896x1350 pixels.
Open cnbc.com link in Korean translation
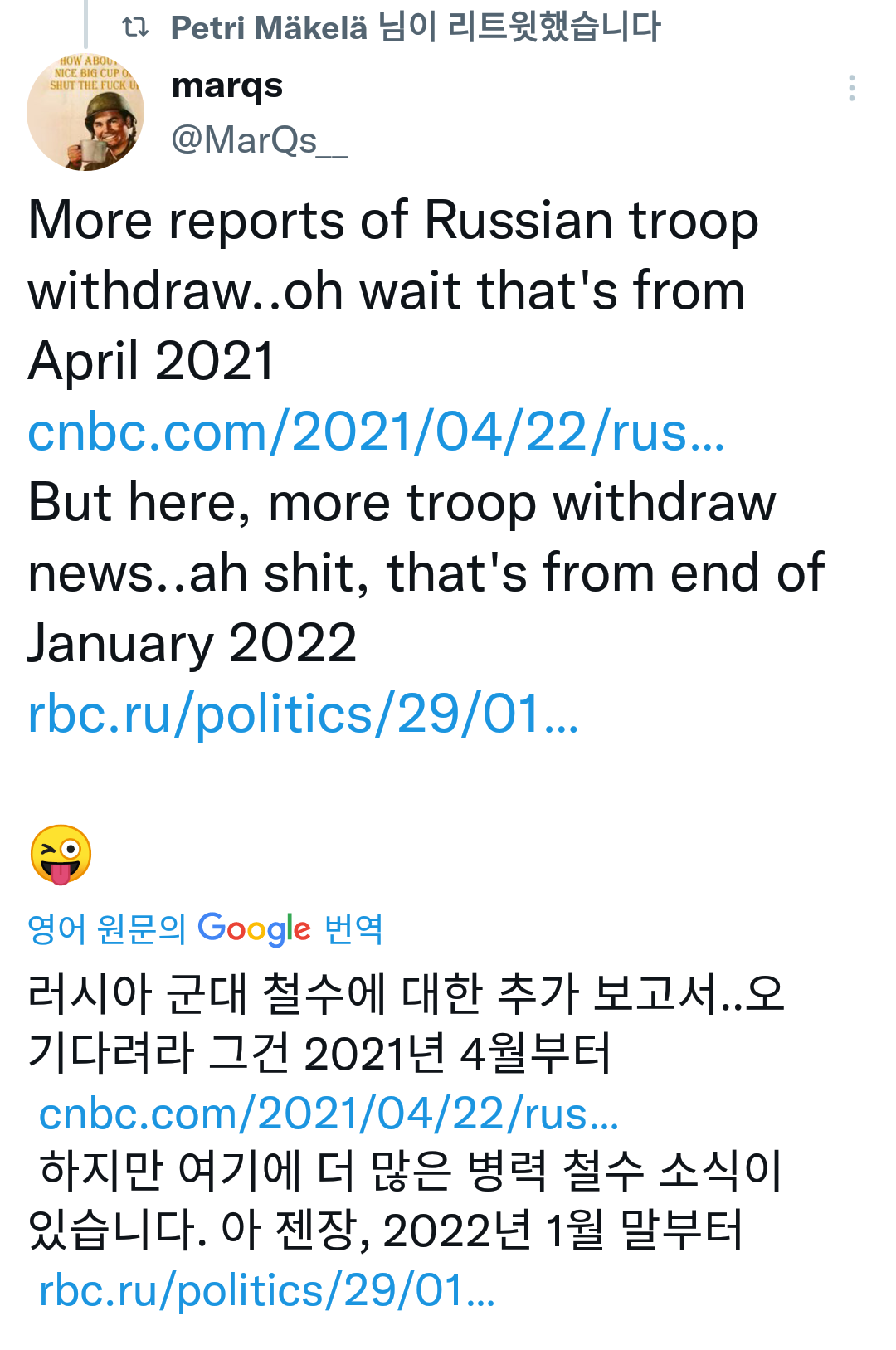coord(329,1114)
